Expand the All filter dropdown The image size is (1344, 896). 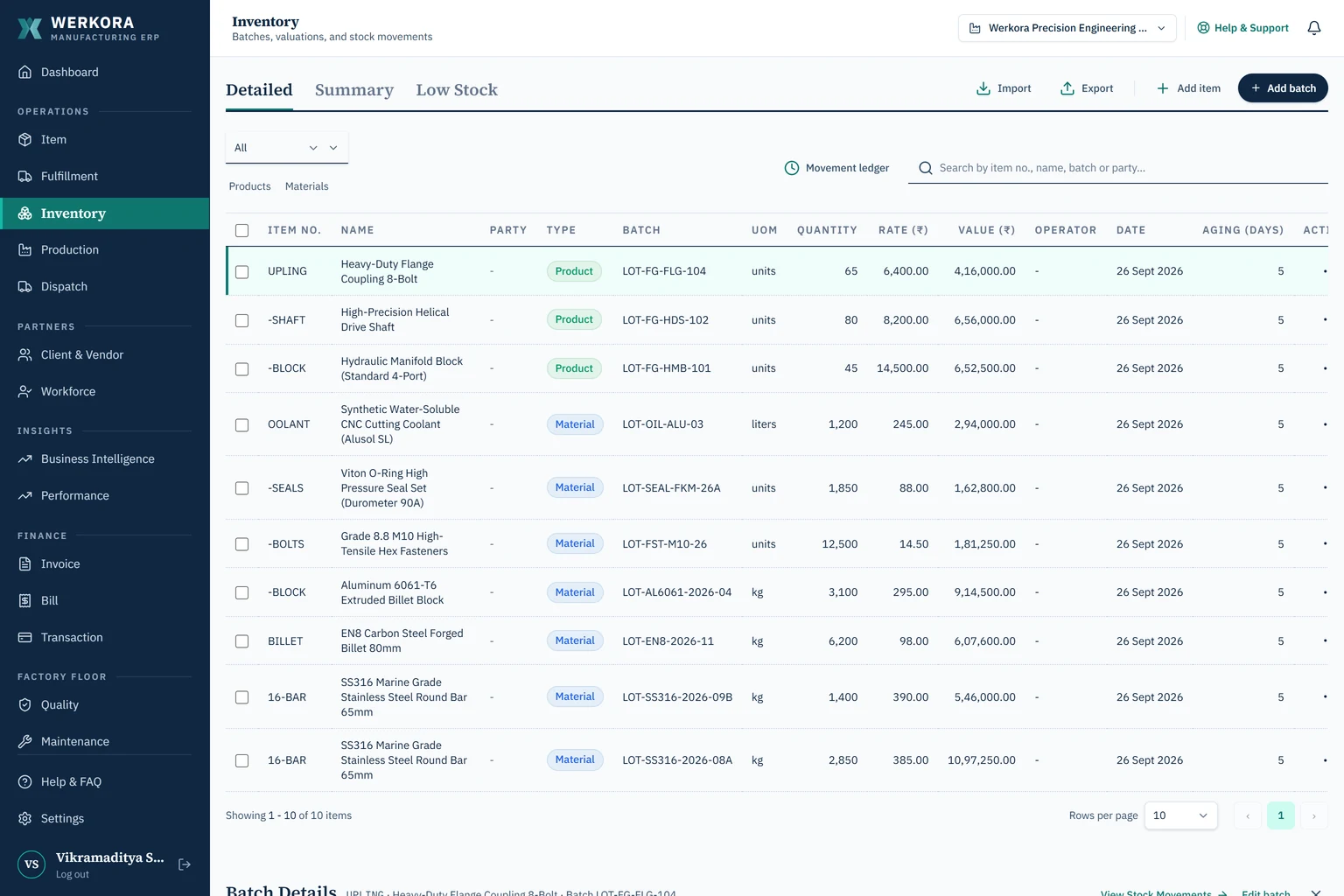pos(287,148)
